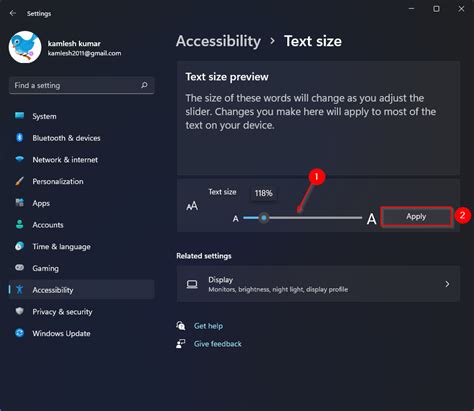The image size is (474, 411).
Task: Click the Privacy & security shield icon
Action: [20, 311]
